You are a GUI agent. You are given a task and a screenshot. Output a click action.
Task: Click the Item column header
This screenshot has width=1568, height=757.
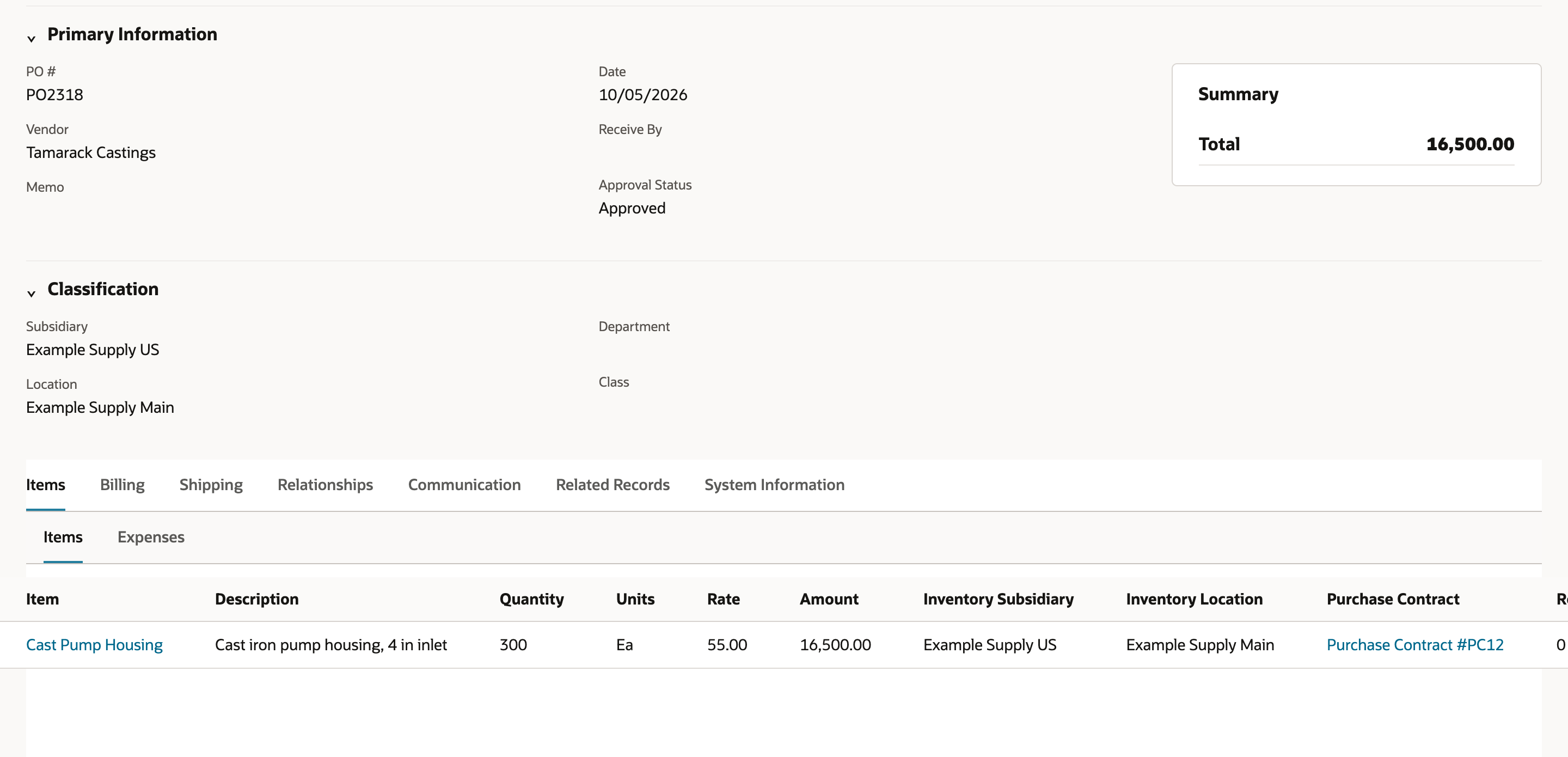pyautogui.click(x=42, y=599)
